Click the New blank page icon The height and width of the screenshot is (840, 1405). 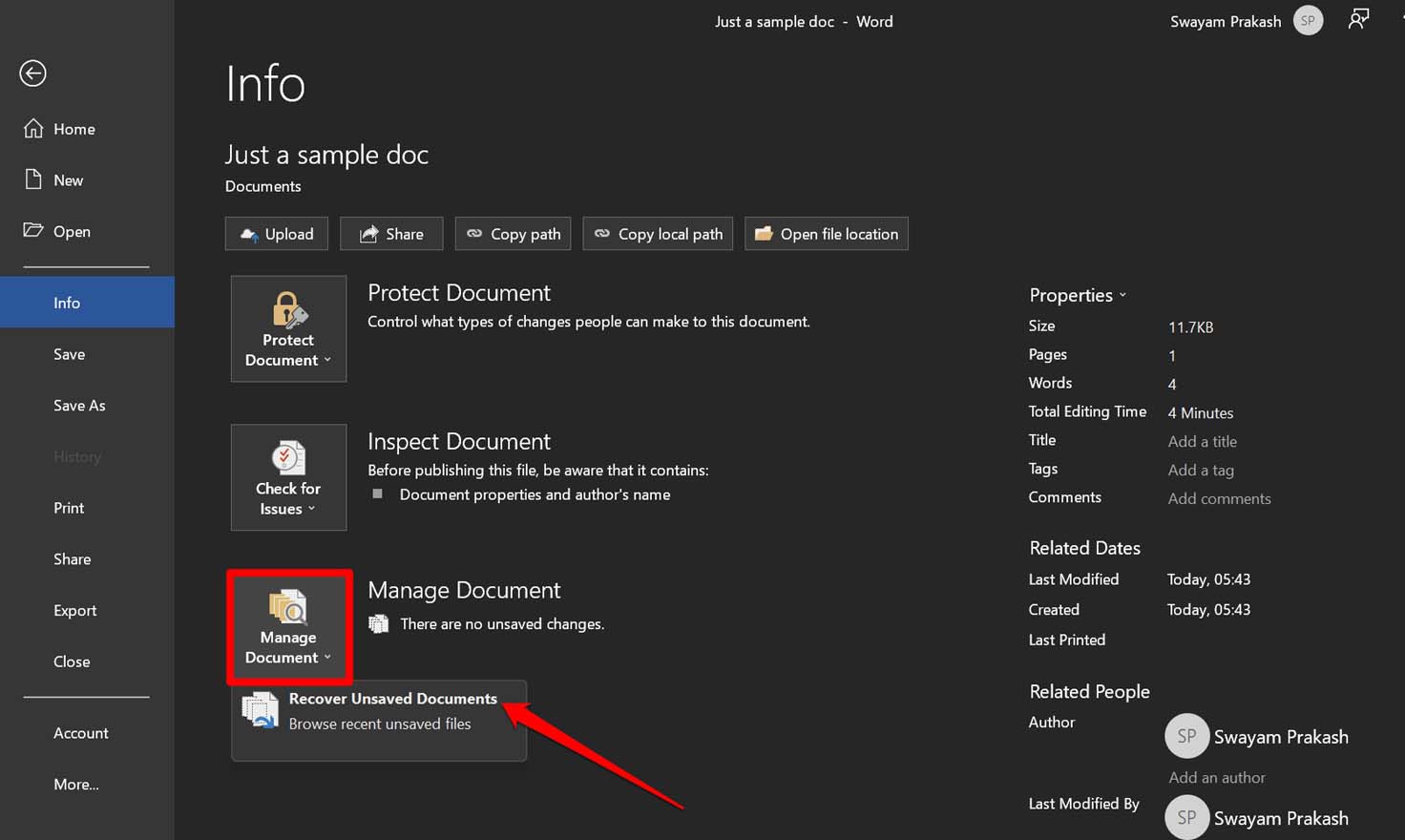33,179
